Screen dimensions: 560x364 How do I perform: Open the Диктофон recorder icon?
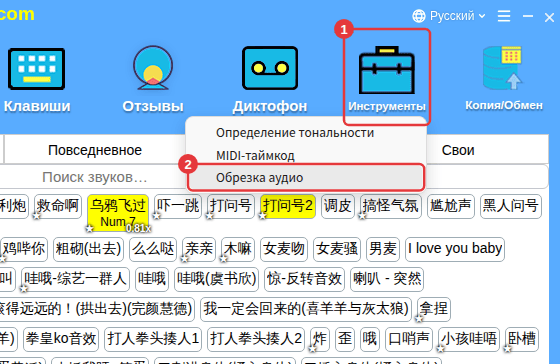click(270, 68)
